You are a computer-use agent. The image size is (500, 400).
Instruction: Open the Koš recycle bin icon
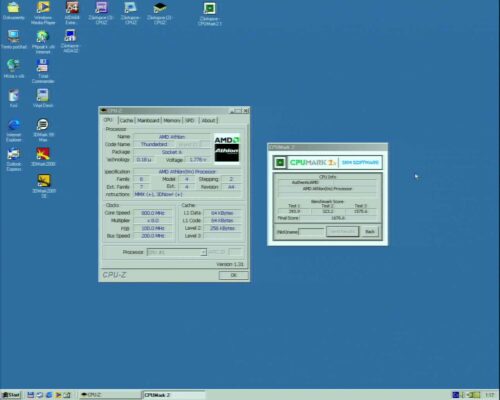point(14,98)
